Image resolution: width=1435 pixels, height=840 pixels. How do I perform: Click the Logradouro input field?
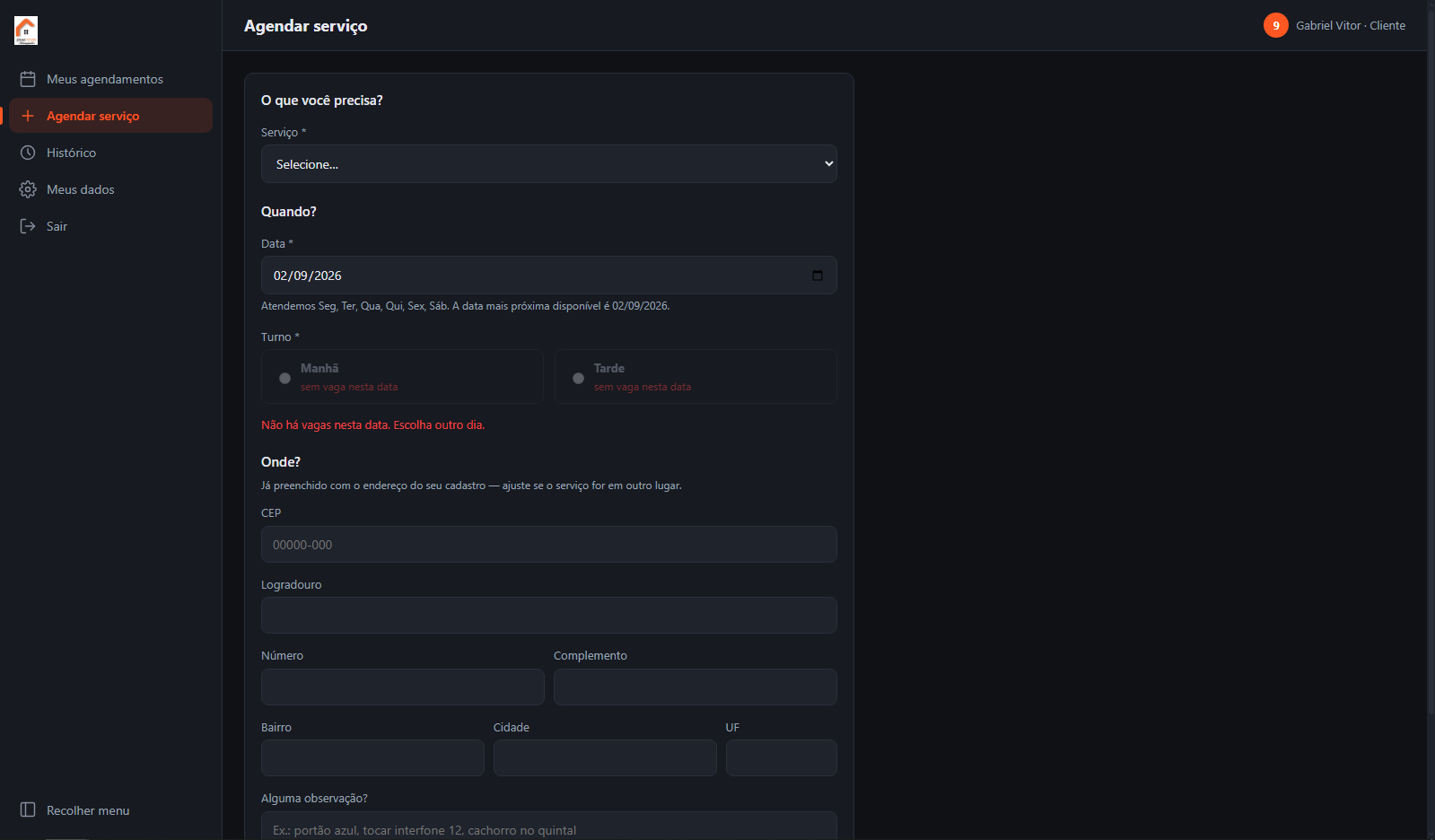[x=549, y=616]
